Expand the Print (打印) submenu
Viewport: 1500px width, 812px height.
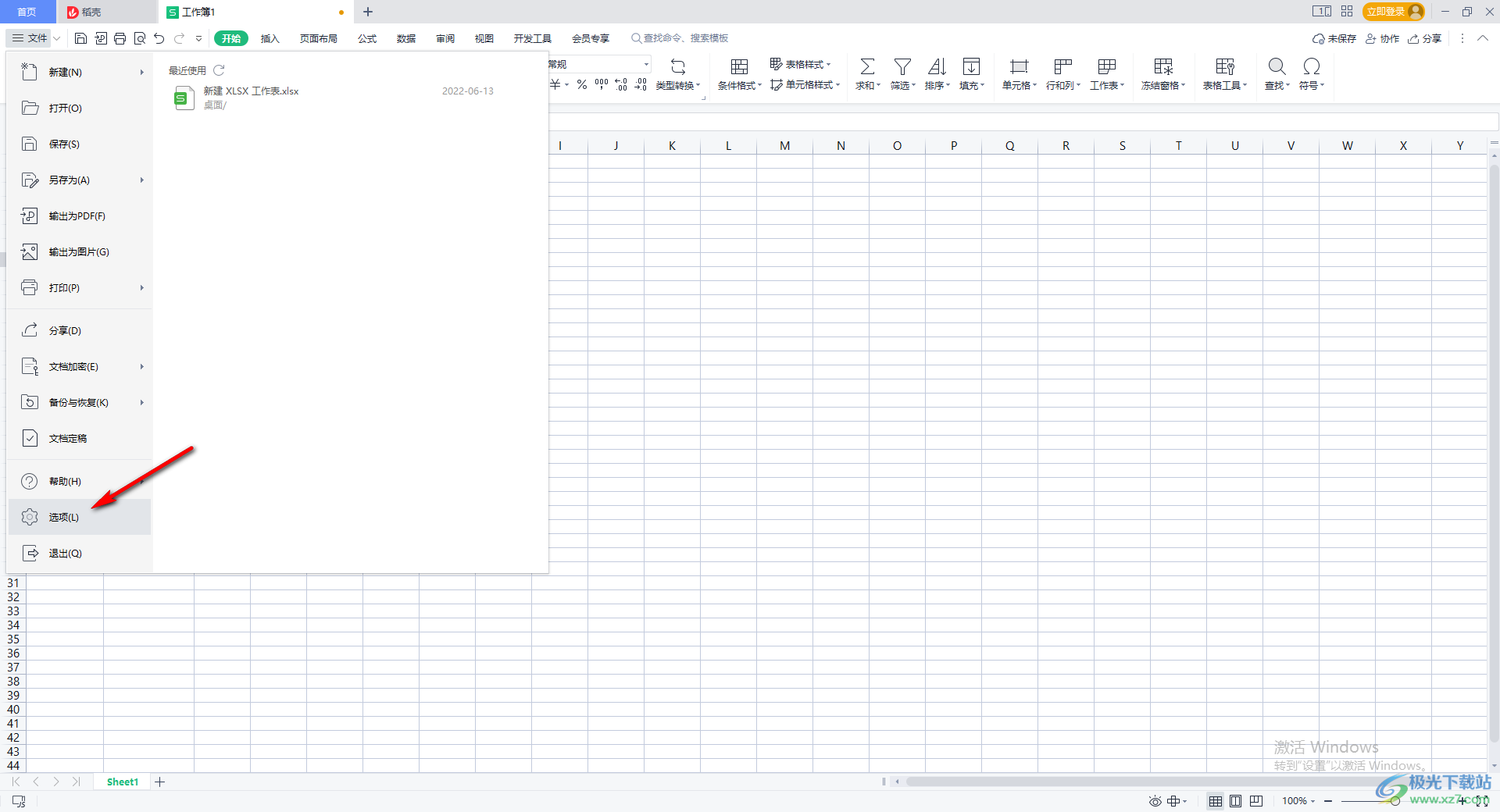coord(142,287)
